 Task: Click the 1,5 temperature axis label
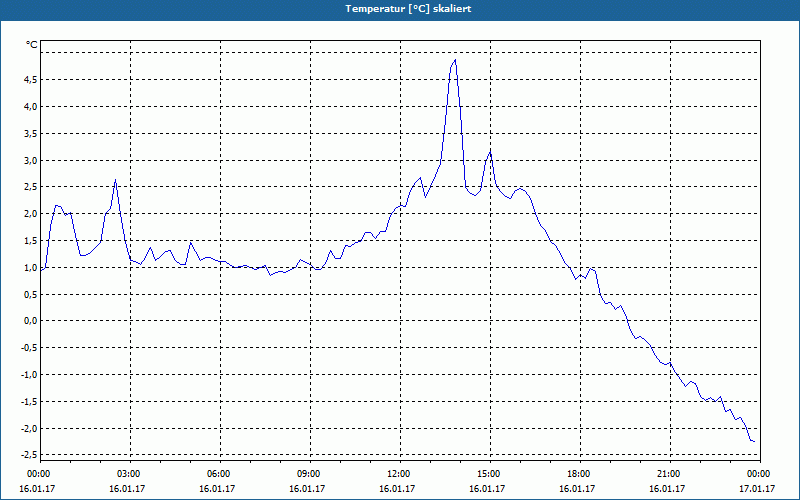30,240
